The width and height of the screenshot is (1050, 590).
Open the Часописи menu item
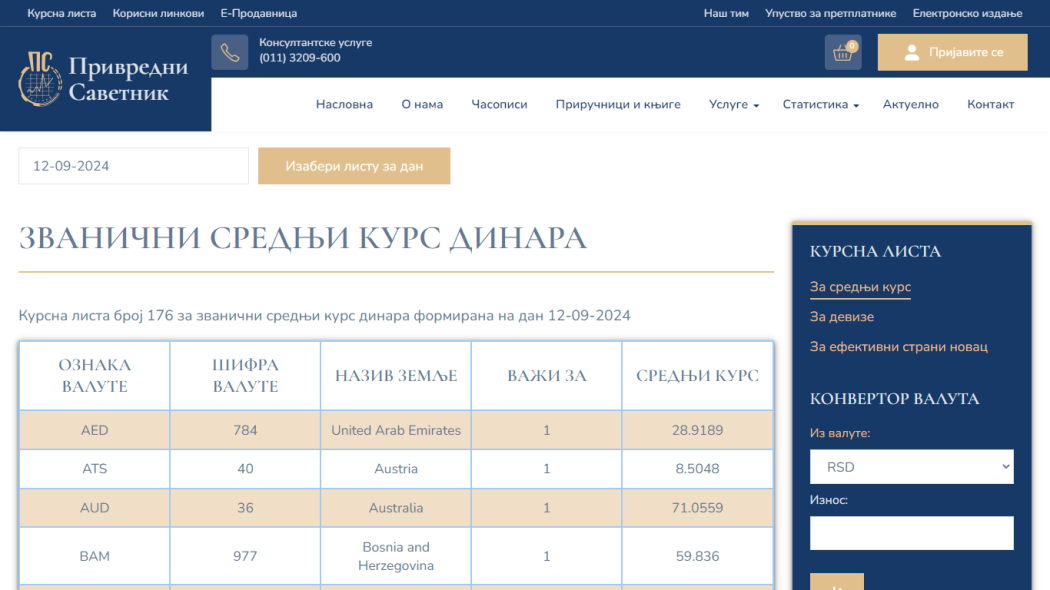pyautogui.click(x=499, y=104)
